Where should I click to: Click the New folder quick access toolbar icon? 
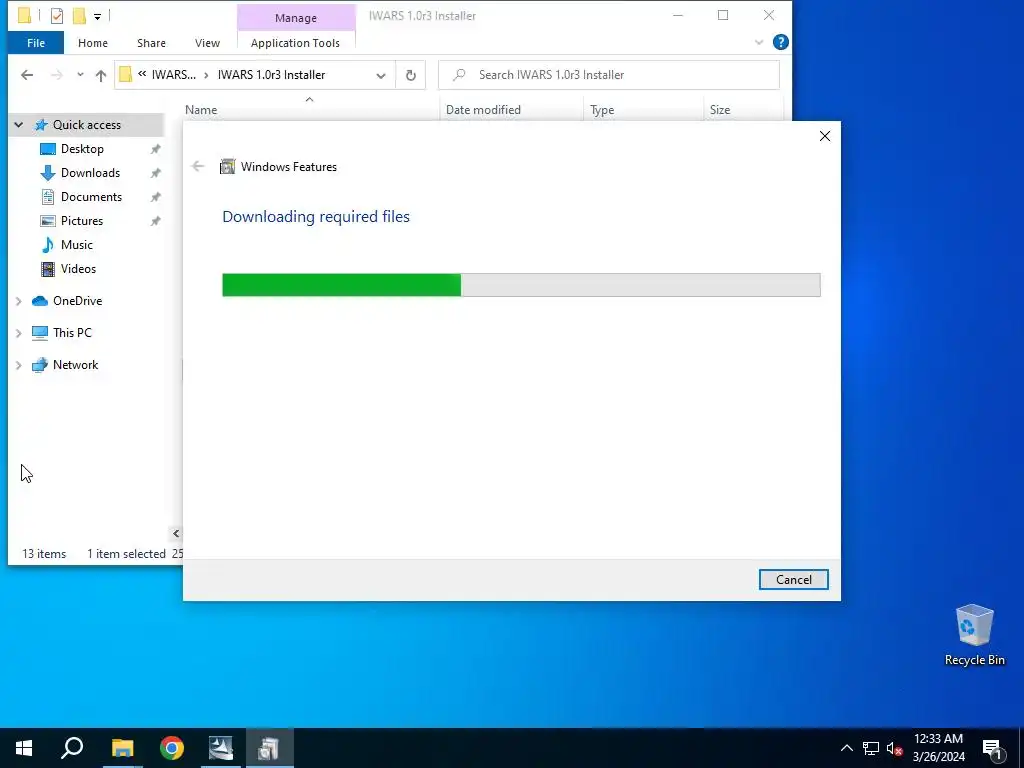click(x=79, y=16)
